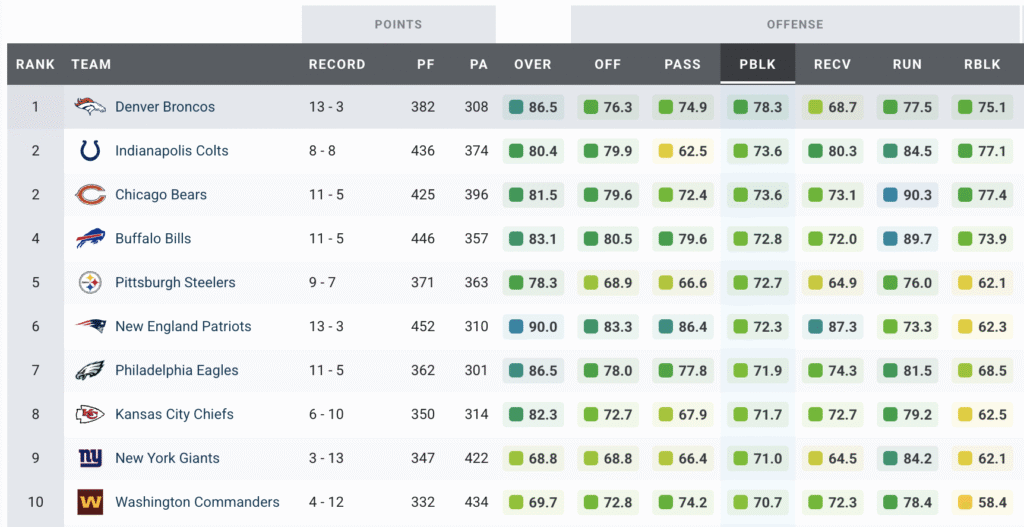The height and width of the screenshot is (527, 1024).
Task: Click the Denver Broncos team logo
Action: (90, 107)
